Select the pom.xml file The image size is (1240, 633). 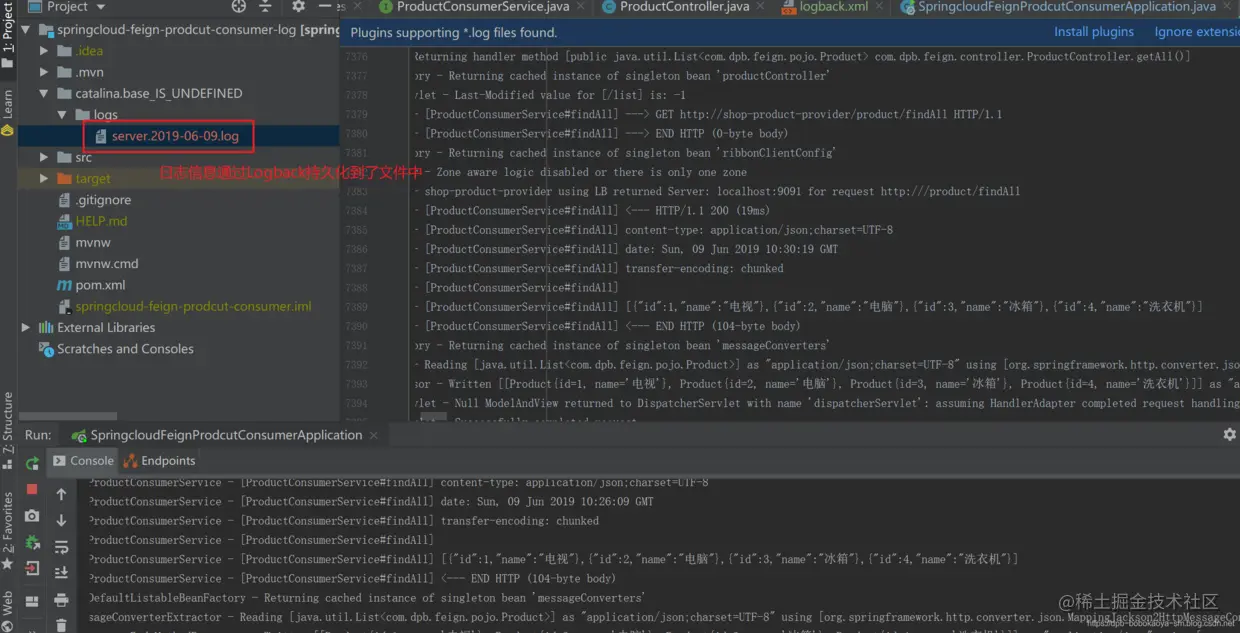[x=91, y=285]
